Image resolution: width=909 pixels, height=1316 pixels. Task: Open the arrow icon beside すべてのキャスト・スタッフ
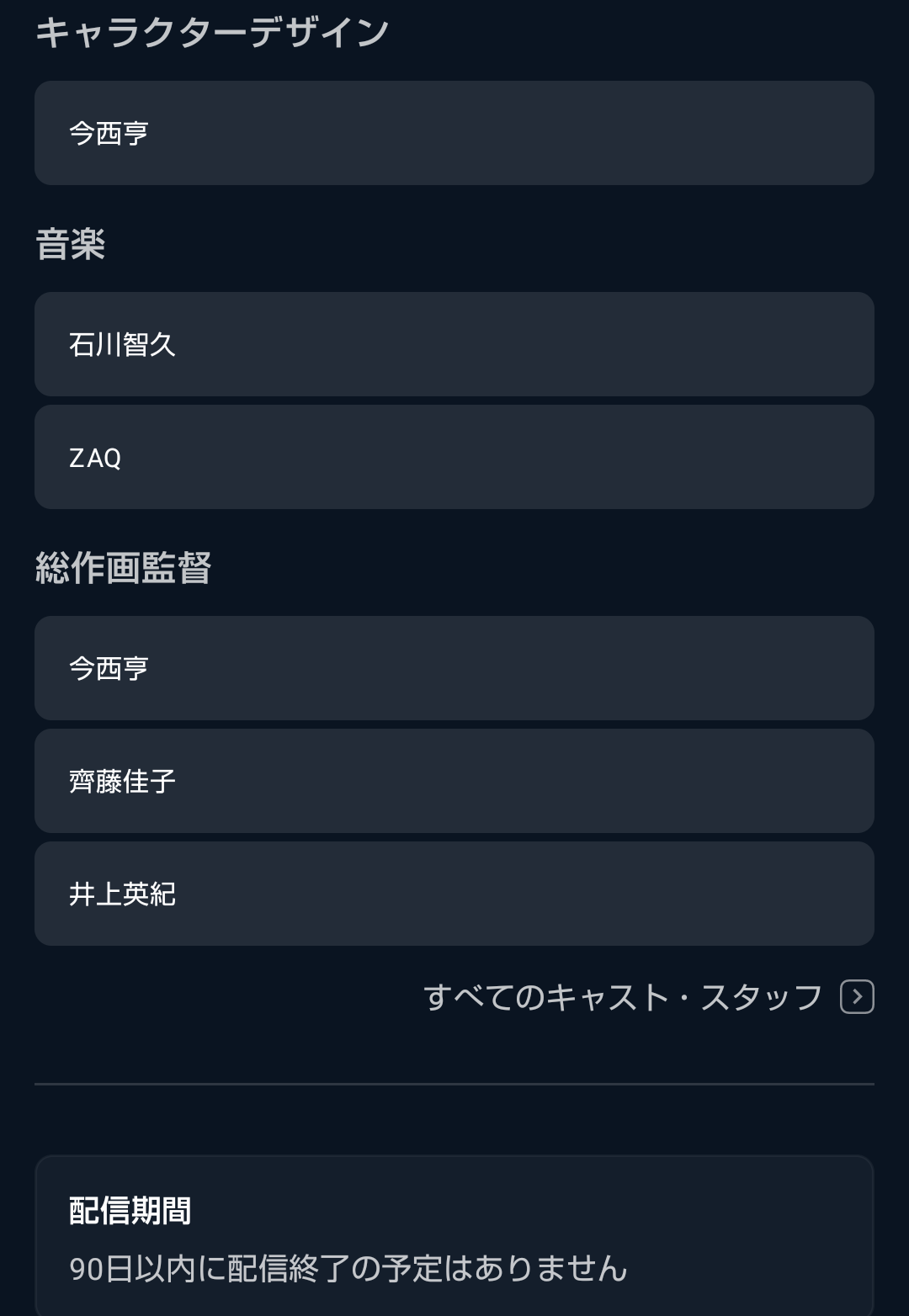(857, 997)
